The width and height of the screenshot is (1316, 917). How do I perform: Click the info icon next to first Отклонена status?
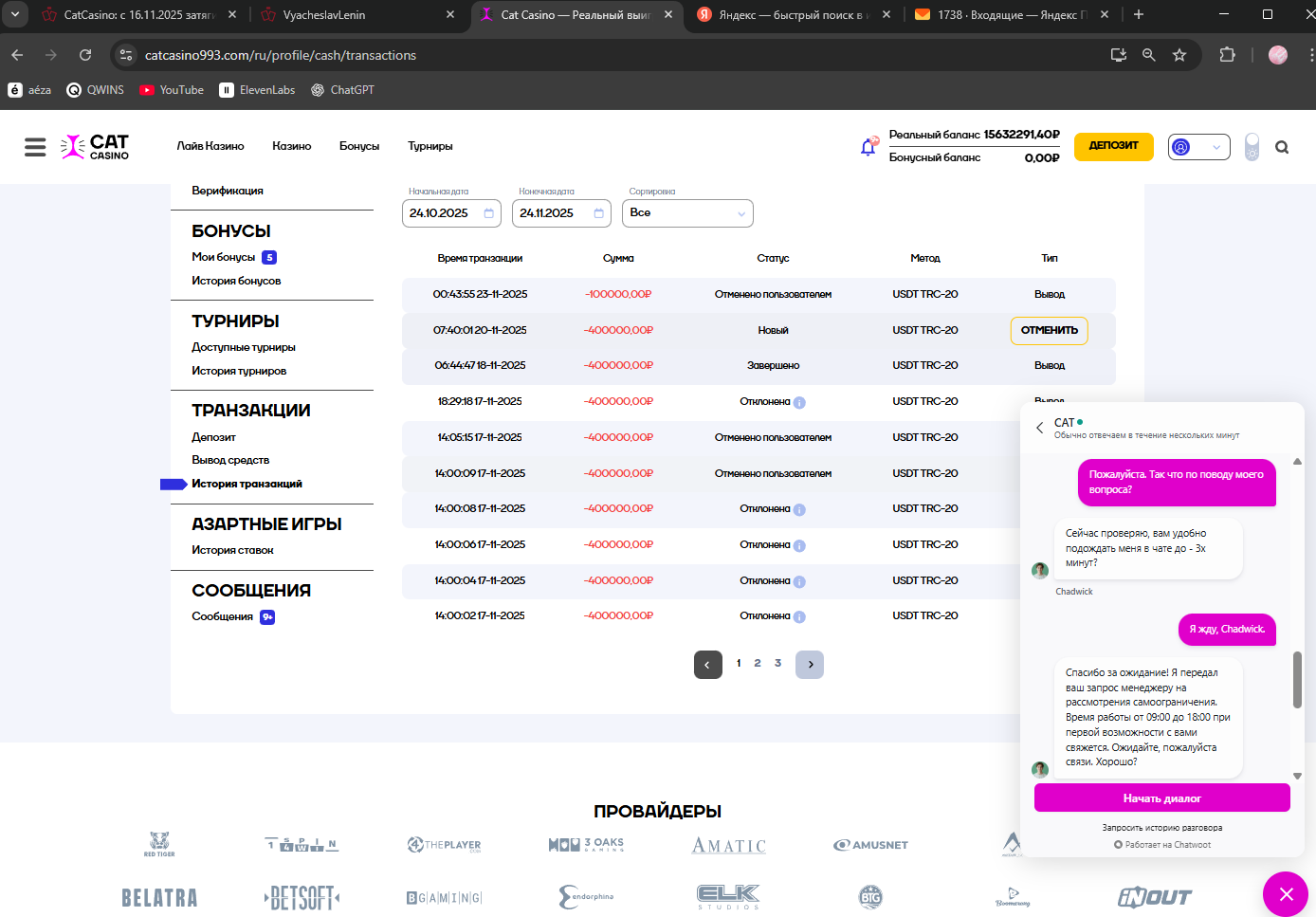pyautogui.click(x=799, y=403)
